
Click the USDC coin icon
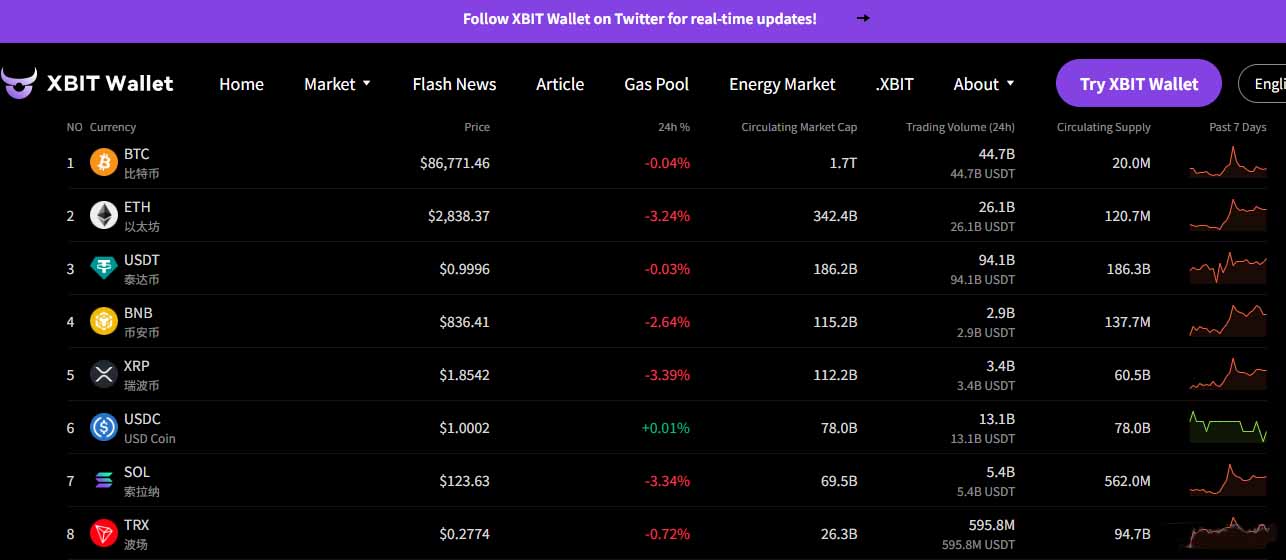coord(104,427)
